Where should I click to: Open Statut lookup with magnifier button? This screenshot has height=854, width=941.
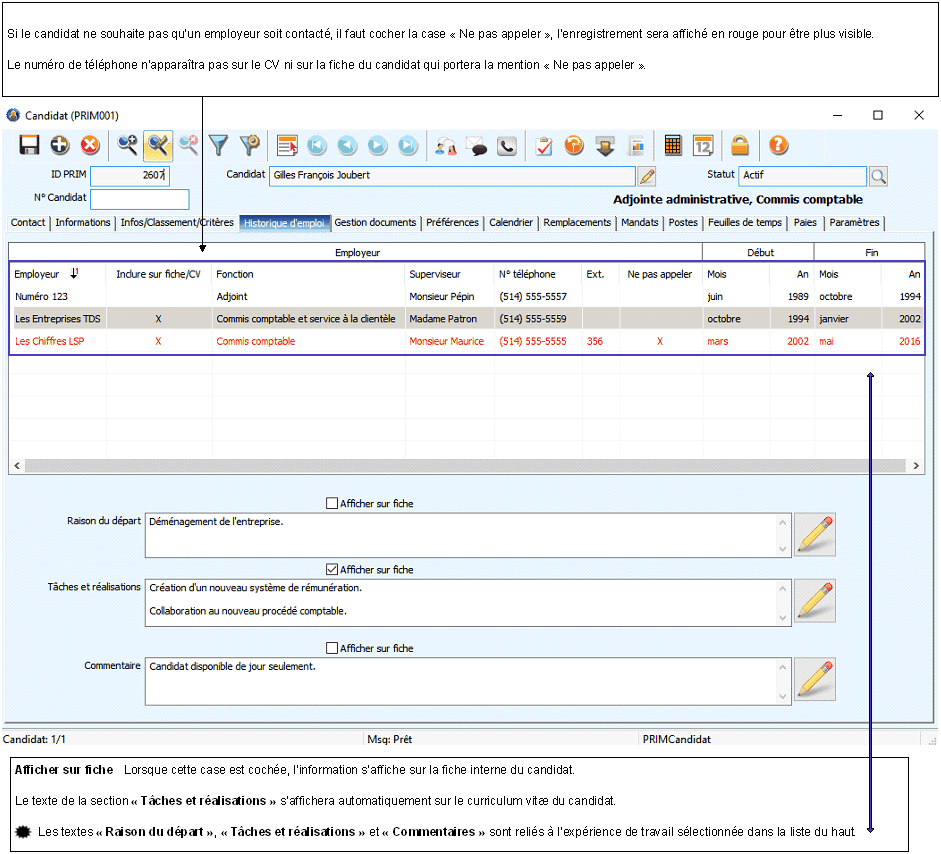tap(878, 176)
